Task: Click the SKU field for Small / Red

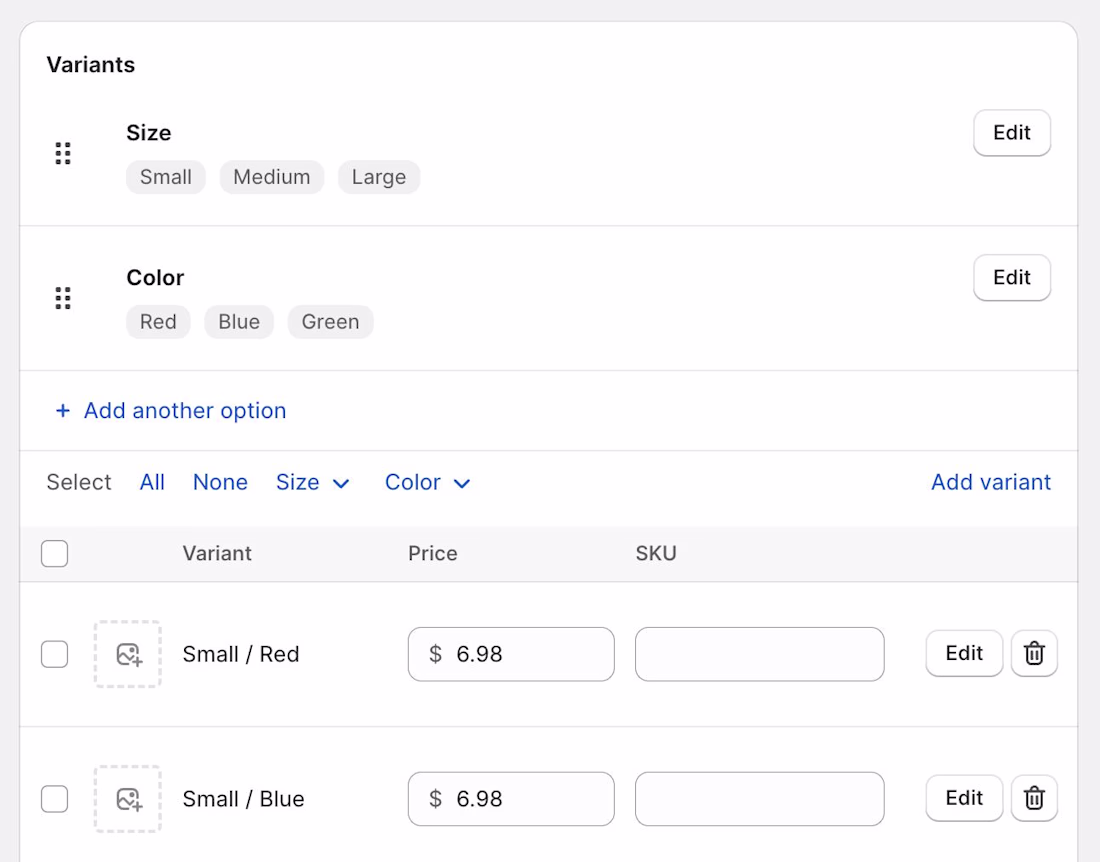Action: tap(760, 654)
